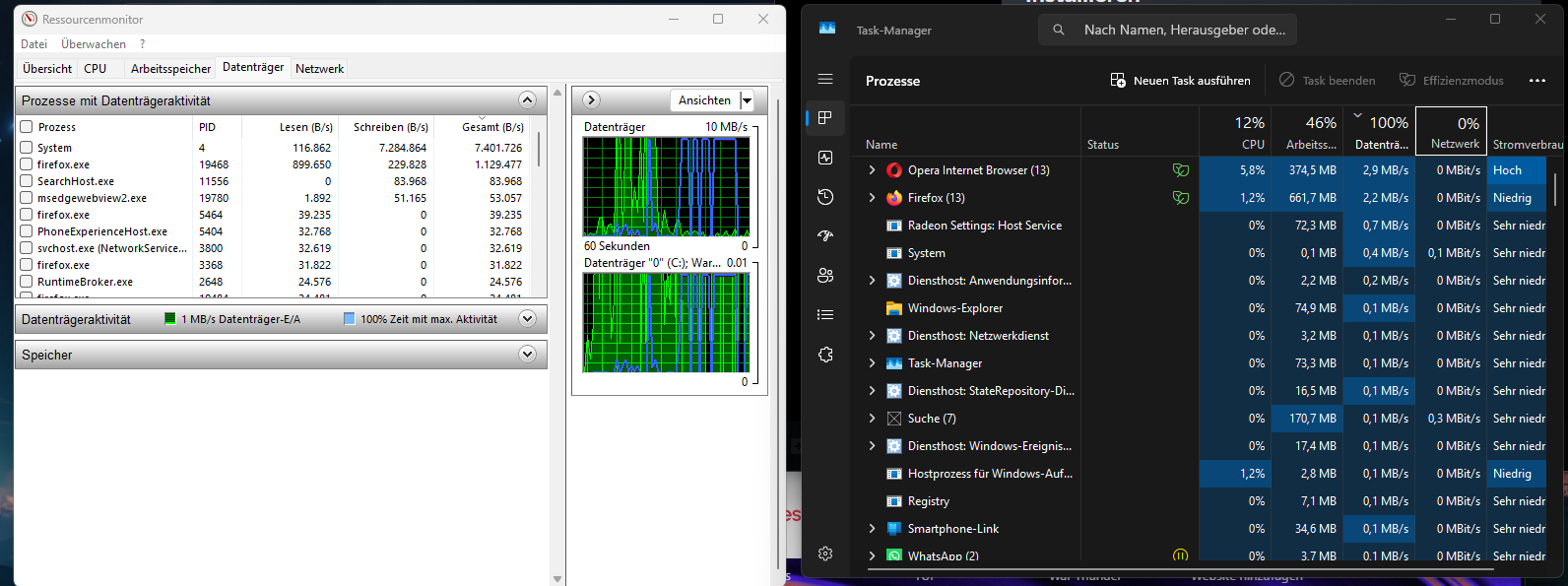1568x586 pixels.
Task: Collapse the graph pane arrow button
Action: click(591, 100)
